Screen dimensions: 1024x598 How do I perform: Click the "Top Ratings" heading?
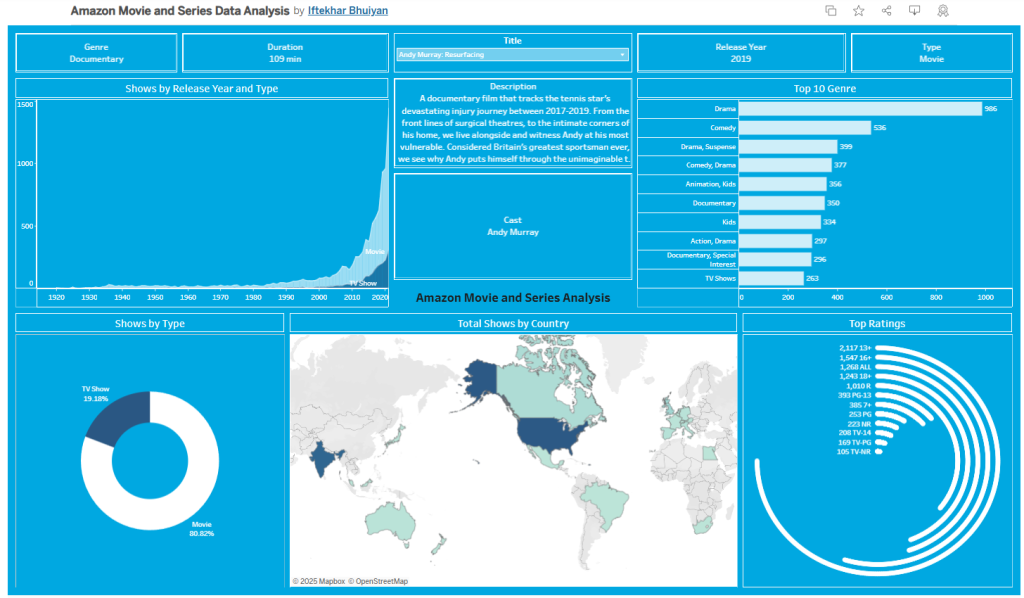[877, 323]
